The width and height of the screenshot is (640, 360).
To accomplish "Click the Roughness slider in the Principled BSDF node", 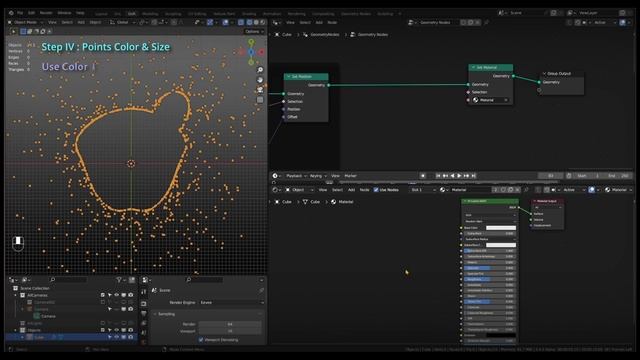I will tap(490, 279).
